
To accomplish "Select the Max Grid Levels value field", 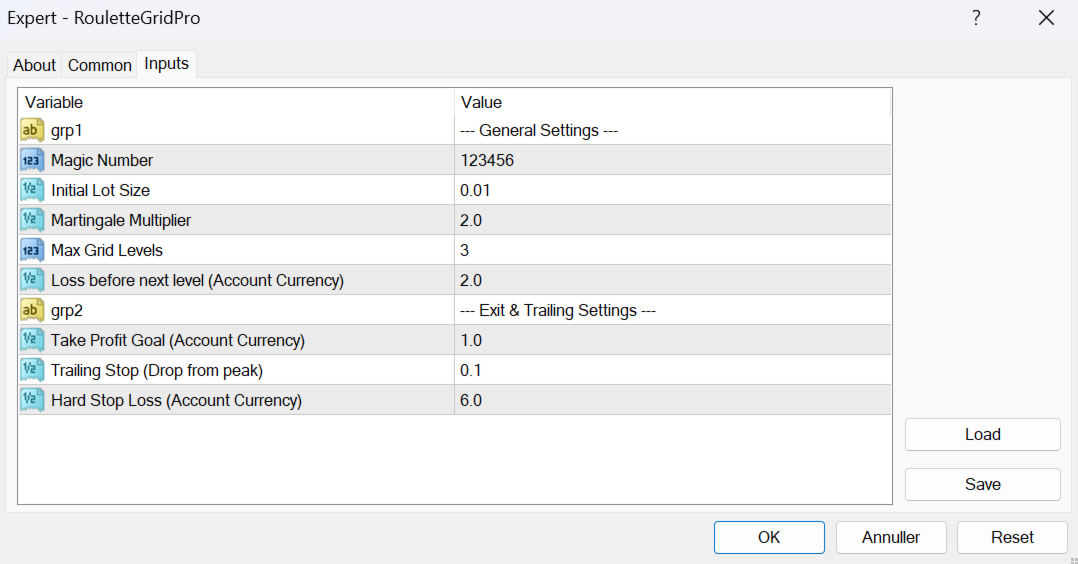I will tap(672, 250).
